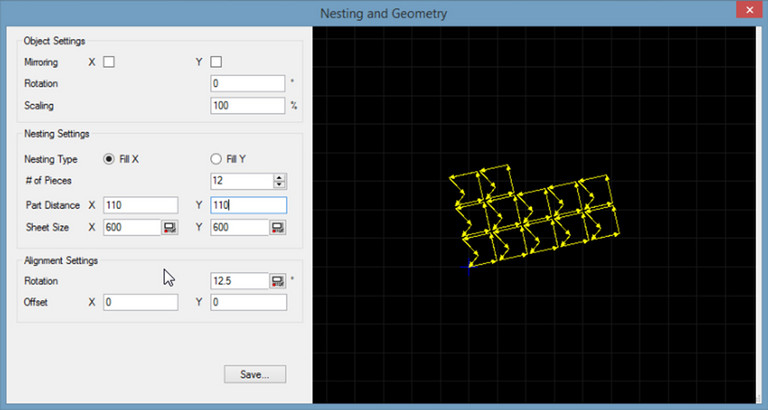Click the blue origin cross in preview
768x410 pixels.
tap(469, 267)
